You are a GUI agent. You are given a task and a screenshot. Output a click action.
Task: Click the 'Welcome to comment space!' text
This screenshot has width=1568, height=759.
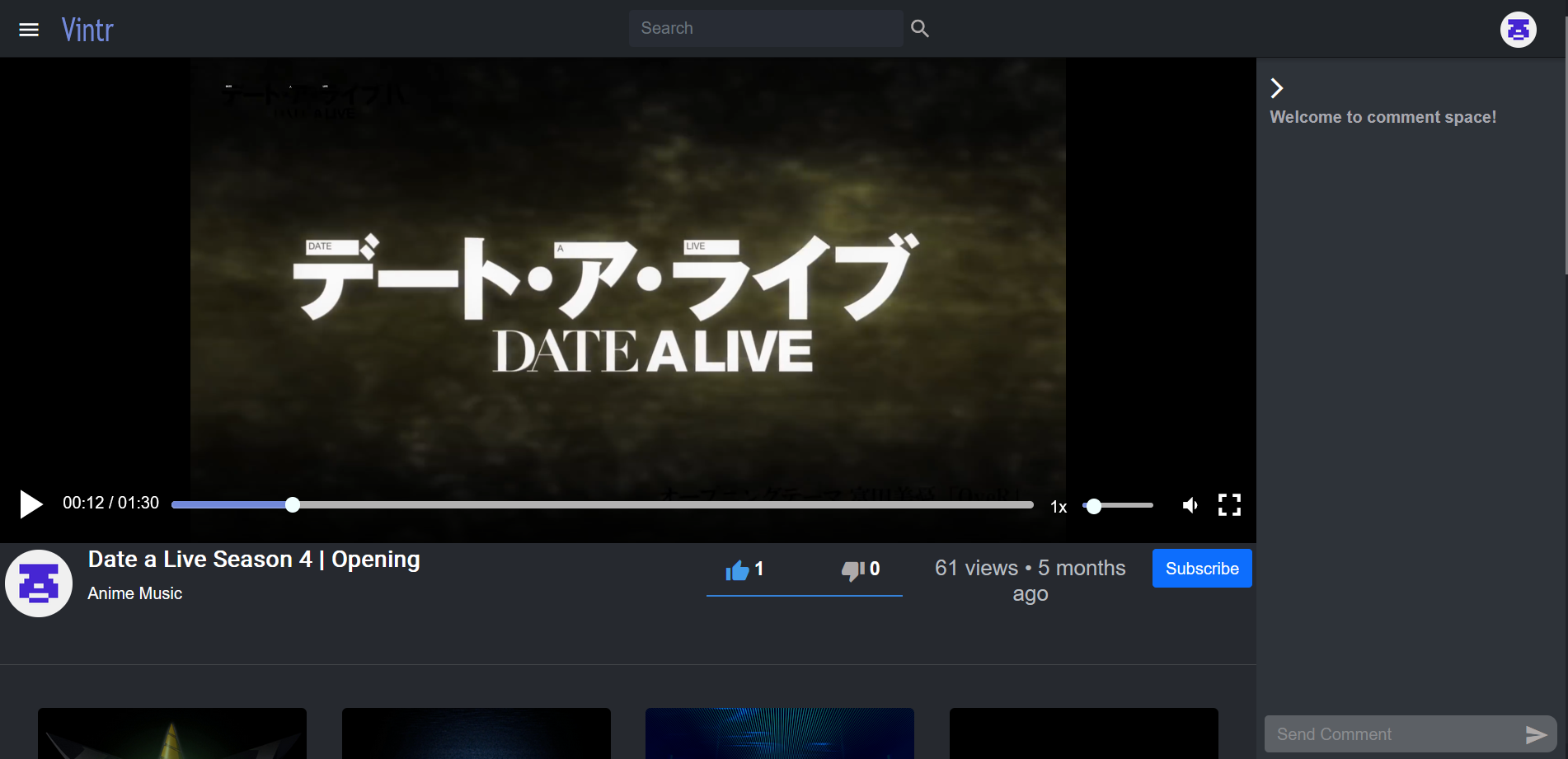[1383, 117]
